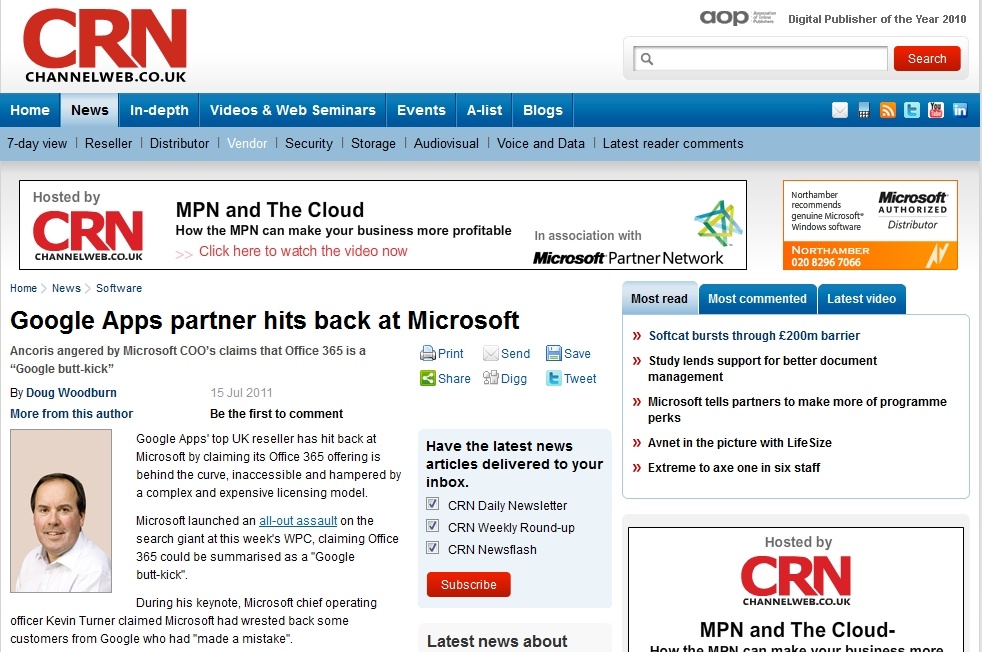Follow the all-out assault link
Image resolution: width=982 pixels, height=652 pixels.
[x=298, y=520]
